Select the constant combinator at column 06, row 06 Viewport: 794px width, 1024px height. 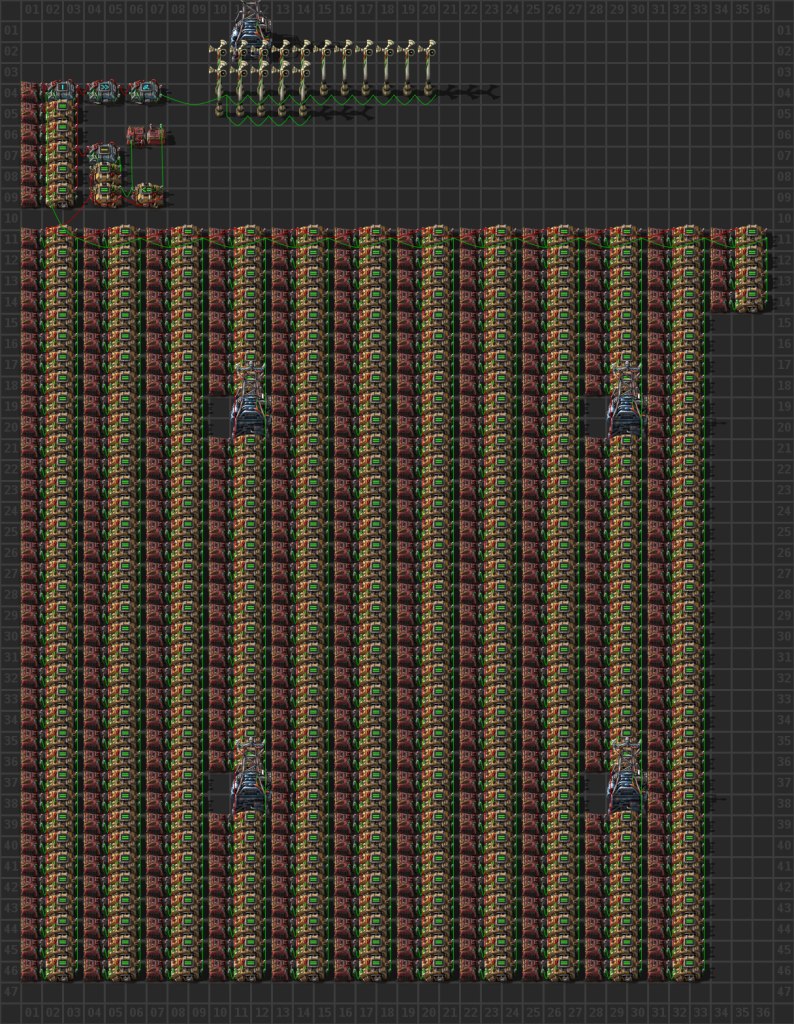[136, 135]
